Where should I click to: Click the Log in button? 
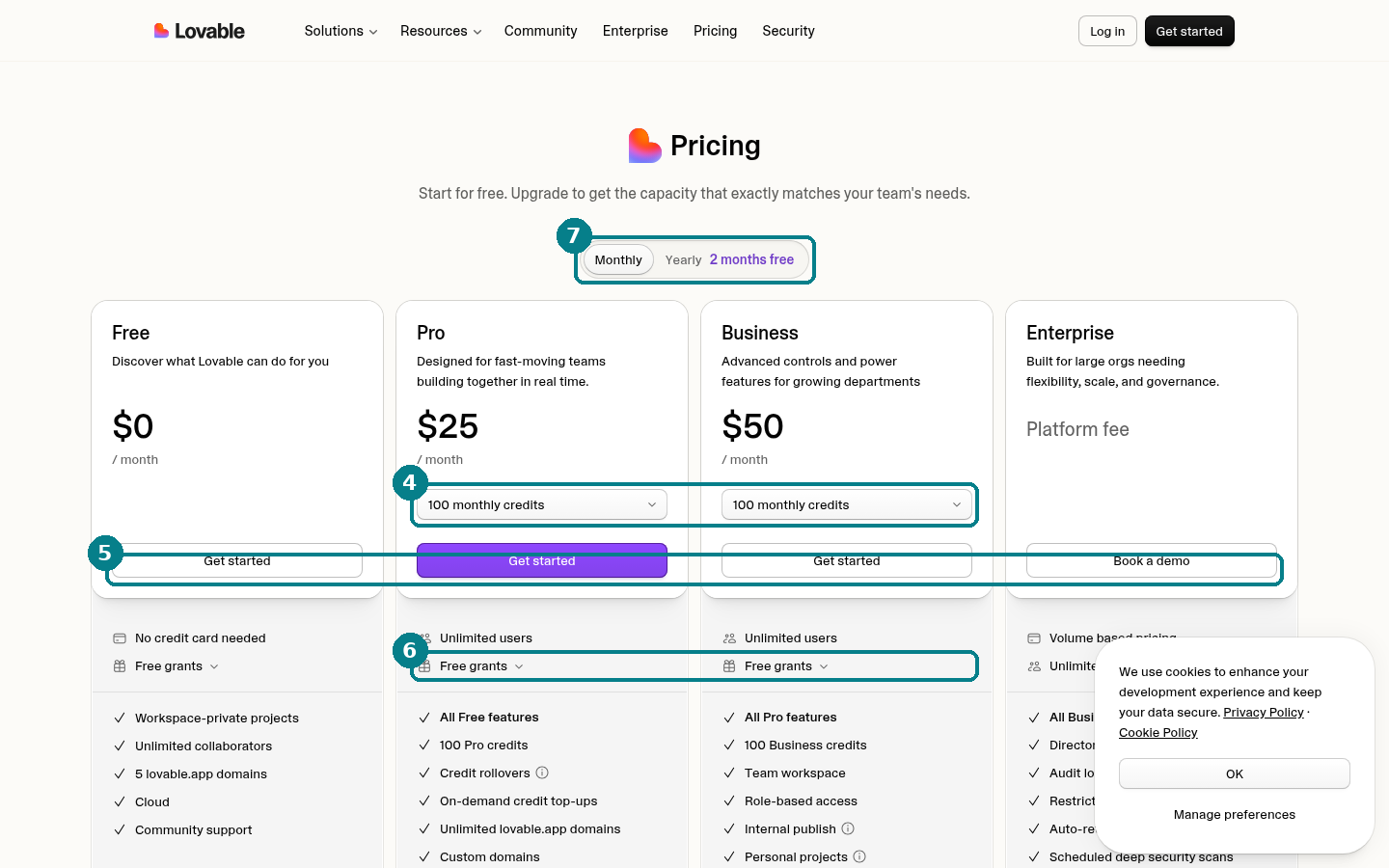[1107, 31]
